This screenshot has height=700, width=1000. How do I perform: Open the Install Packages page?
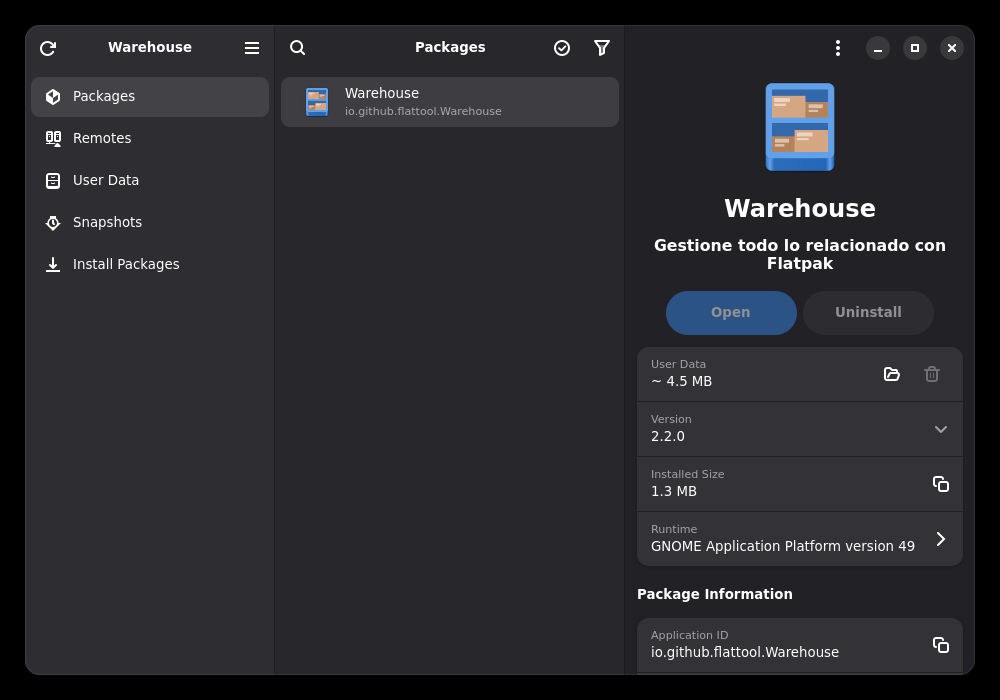click(150, 265)
